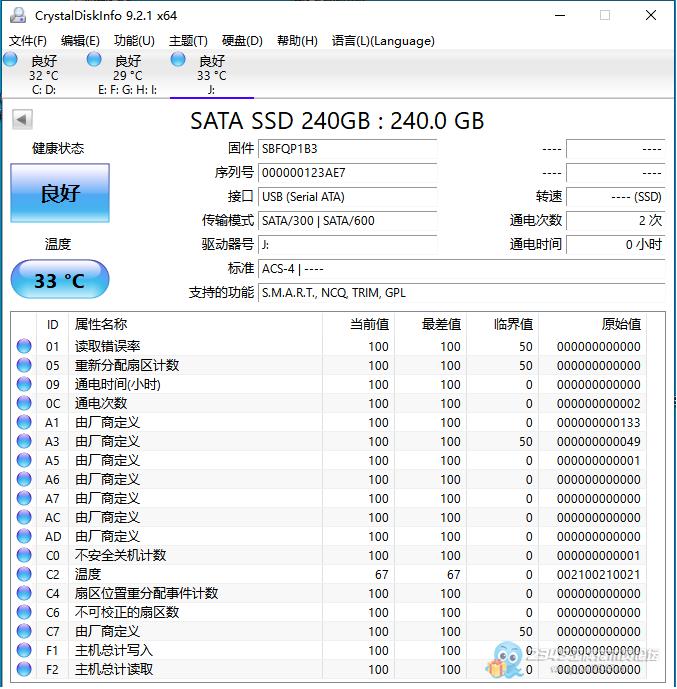Click status orb of row C6 不可校正的扇区数

pyautogui.click(x=24, y=612)
